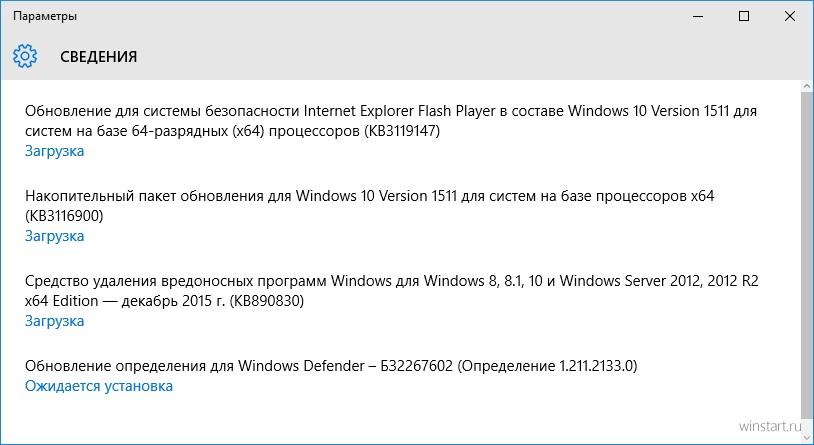Click the Параметры window title text
The height and width of the screenshot is (445, 814).
(45, 16)
